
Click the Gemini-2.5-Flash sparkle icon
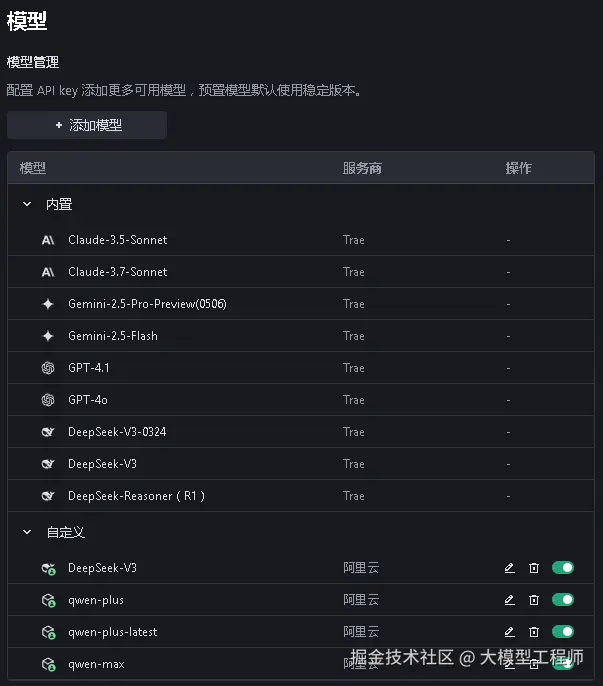[48, 336]
